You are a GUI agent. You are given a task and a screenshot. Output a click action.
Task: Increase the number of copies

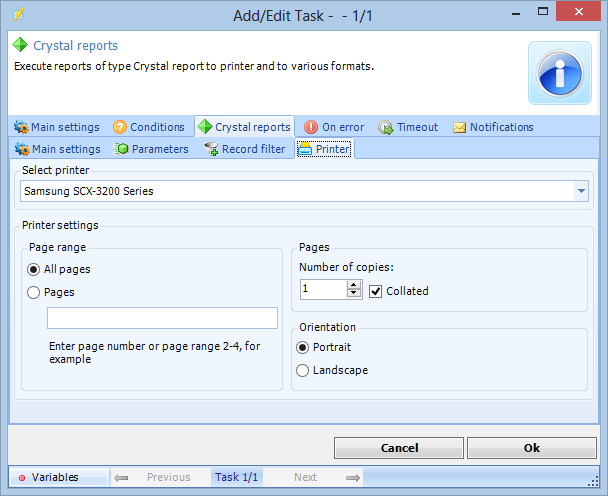pos(353,285)
